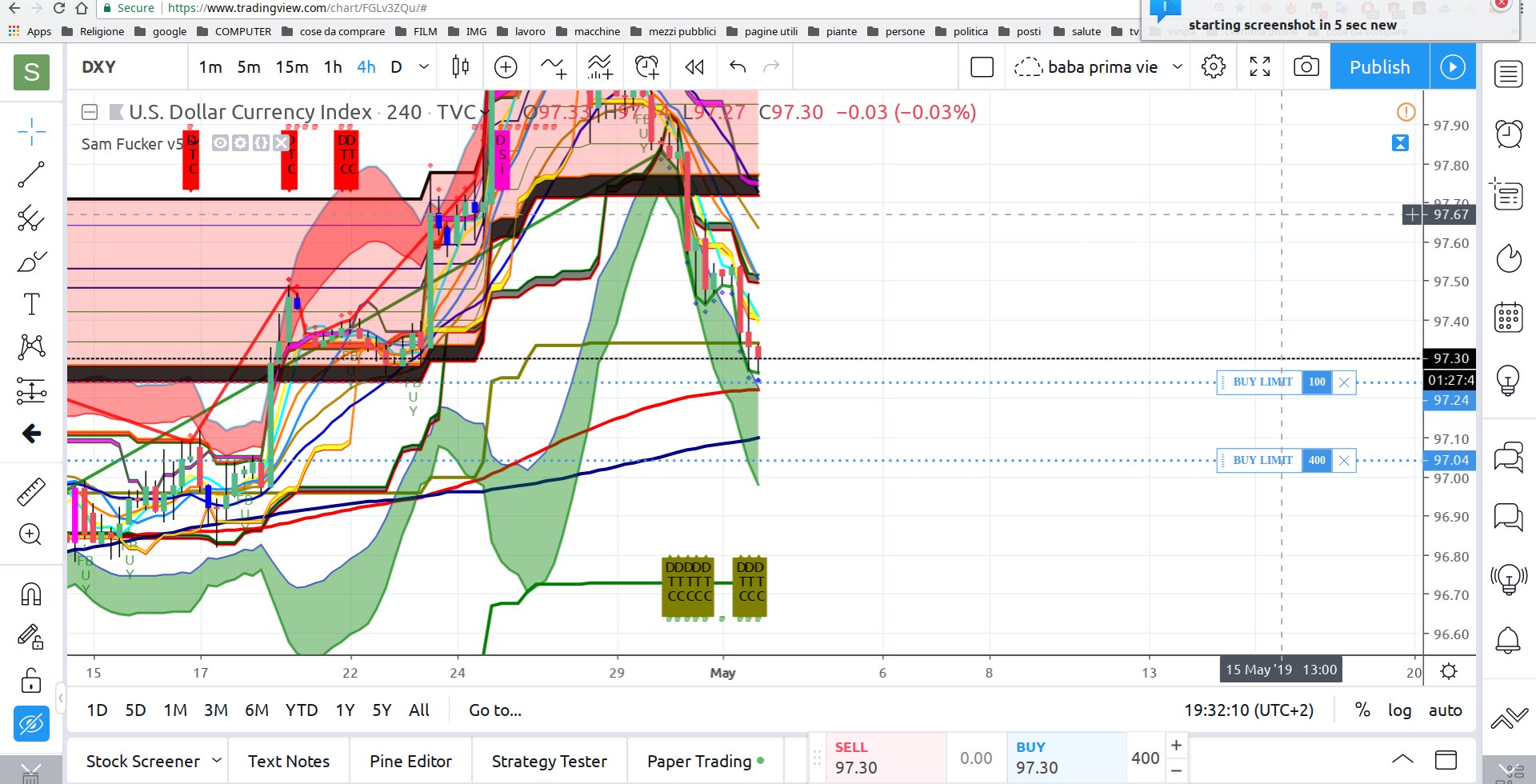
Task: Toggle hide all drawing tools
Action: pos(31,724)
